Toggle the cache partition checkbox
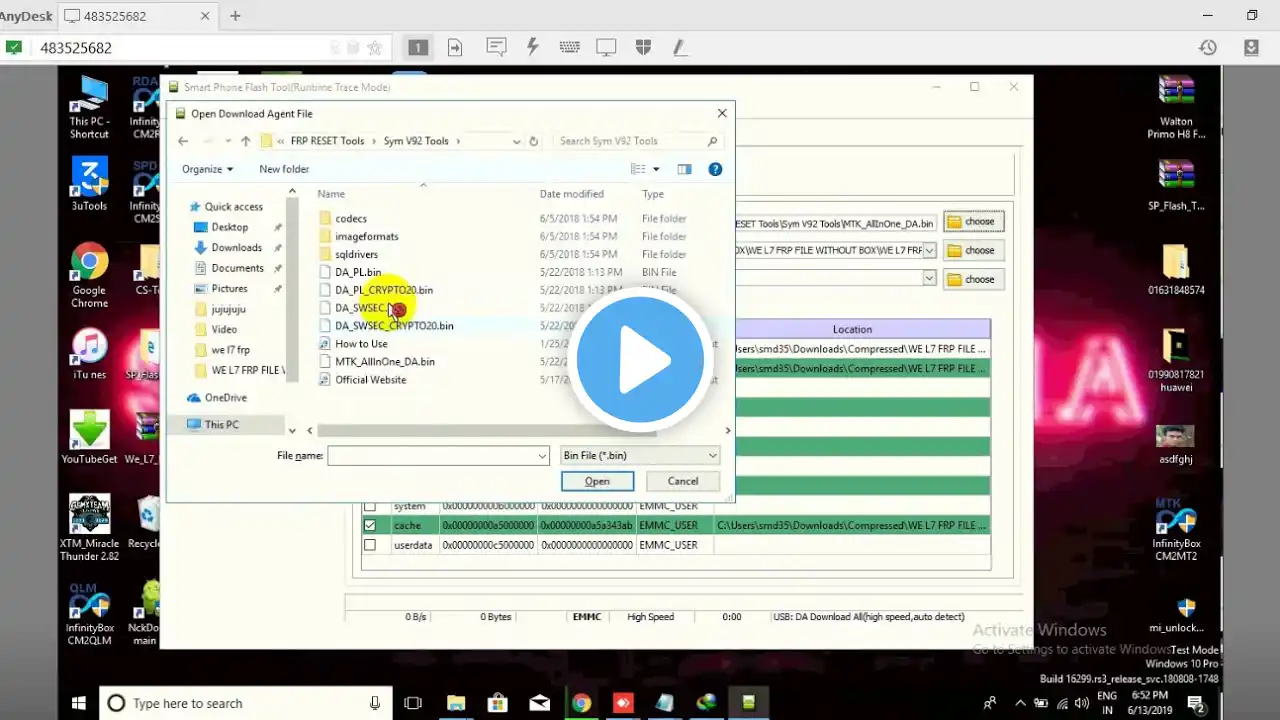 370,525
